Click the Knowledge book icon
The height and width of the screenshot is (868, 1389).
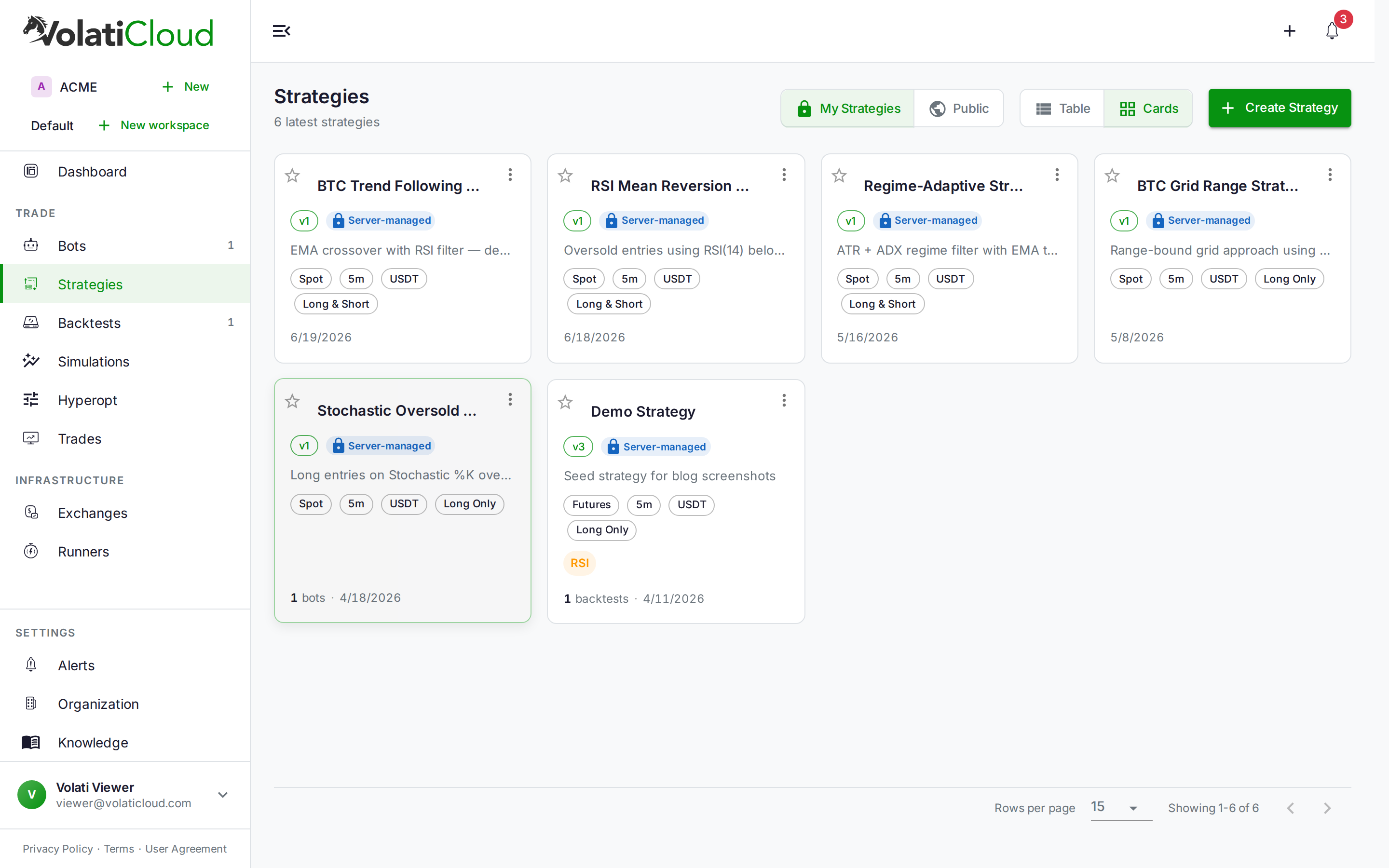click(31, 742)
